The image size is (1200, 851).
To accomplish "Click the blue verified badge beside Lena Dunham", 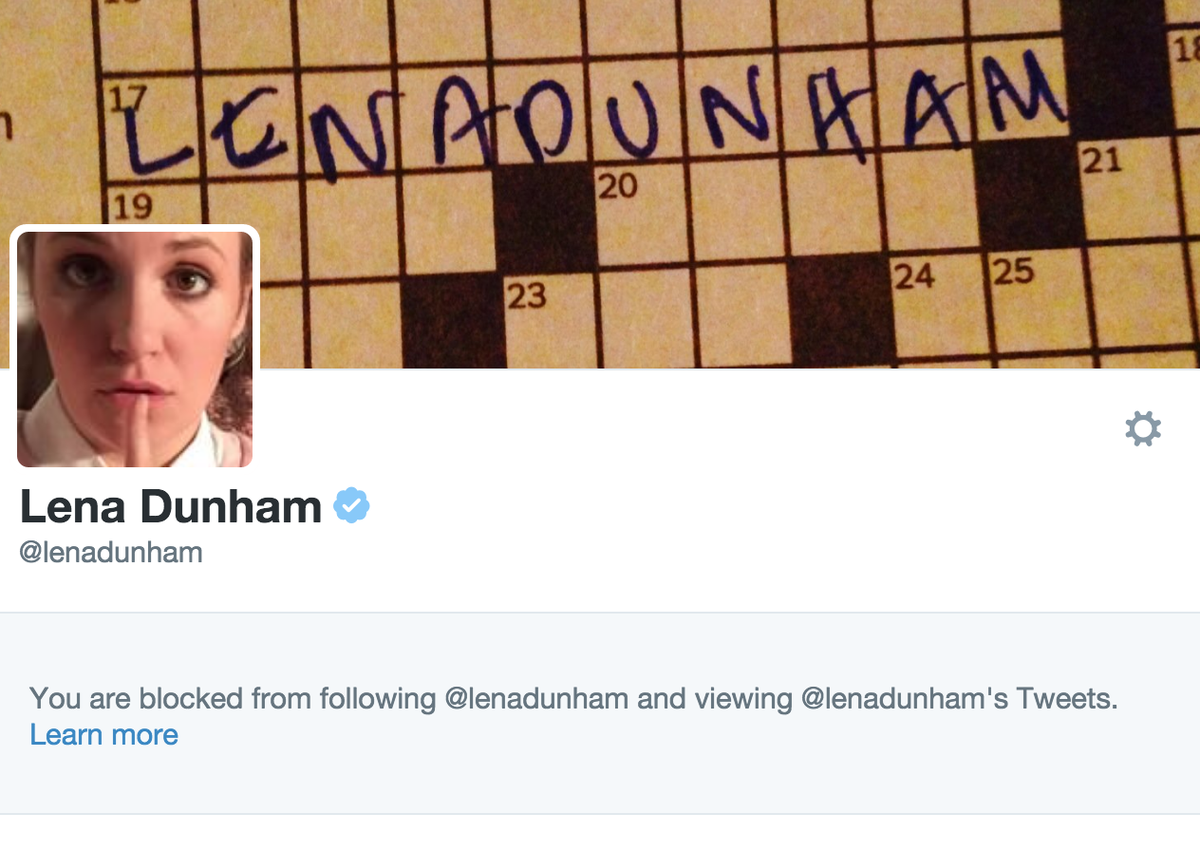I will pos(351,506).
